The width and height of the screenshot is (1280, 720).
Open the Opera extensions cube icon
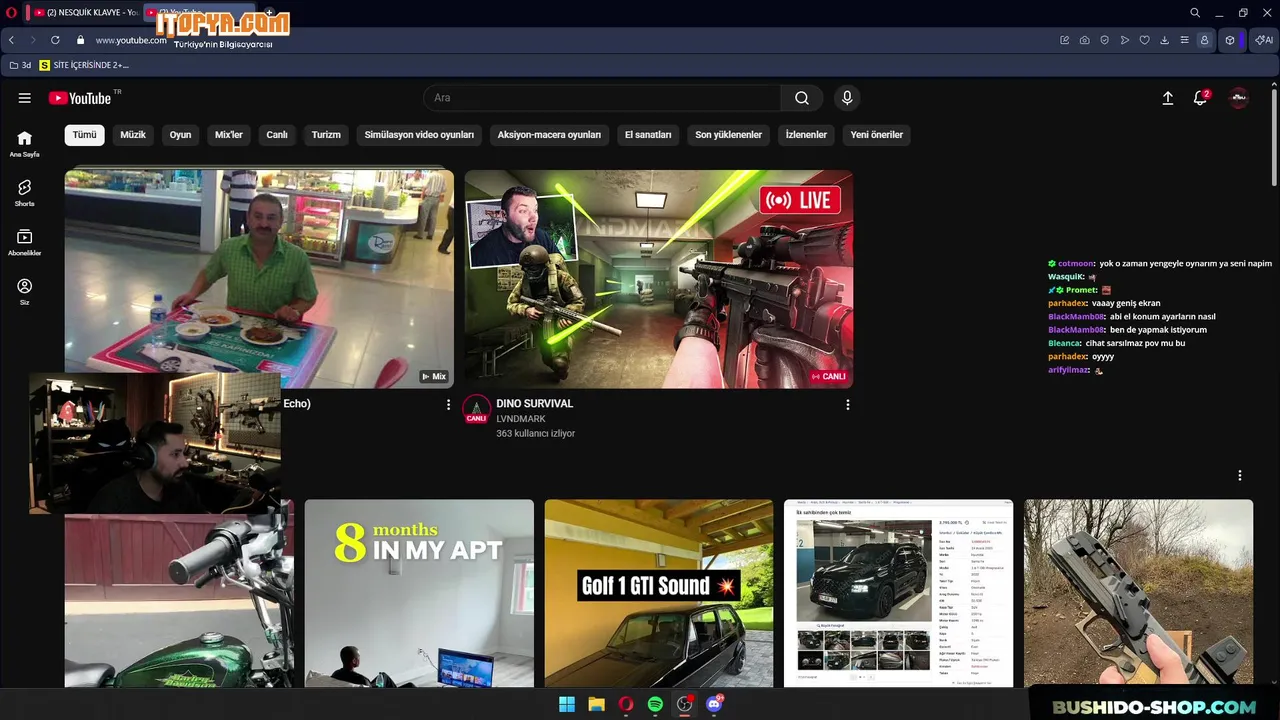(1230, 40)
